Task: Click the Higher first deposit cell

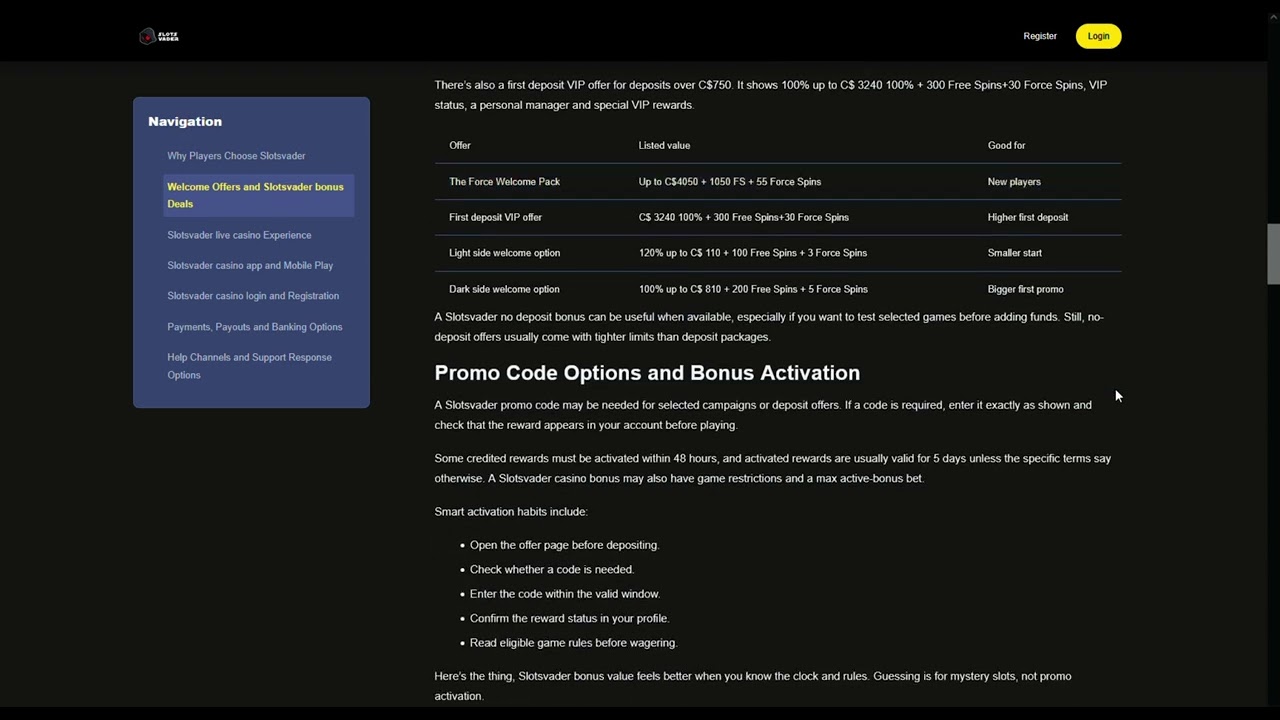Action: point(1028,217)
